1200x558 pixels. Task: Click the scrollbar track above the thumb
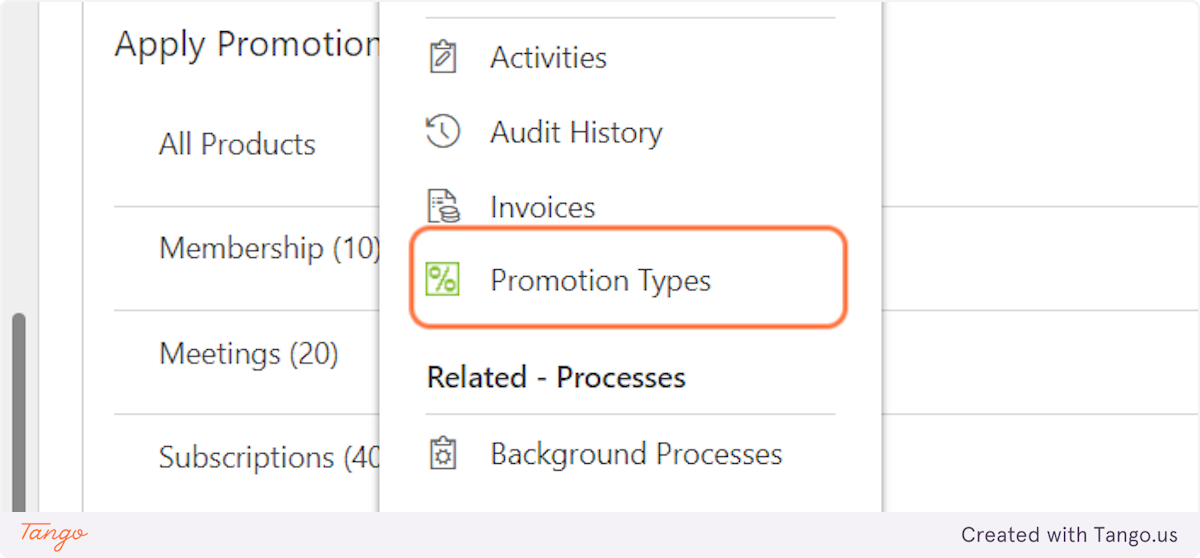pyautogui.click(x=19, y=150)
